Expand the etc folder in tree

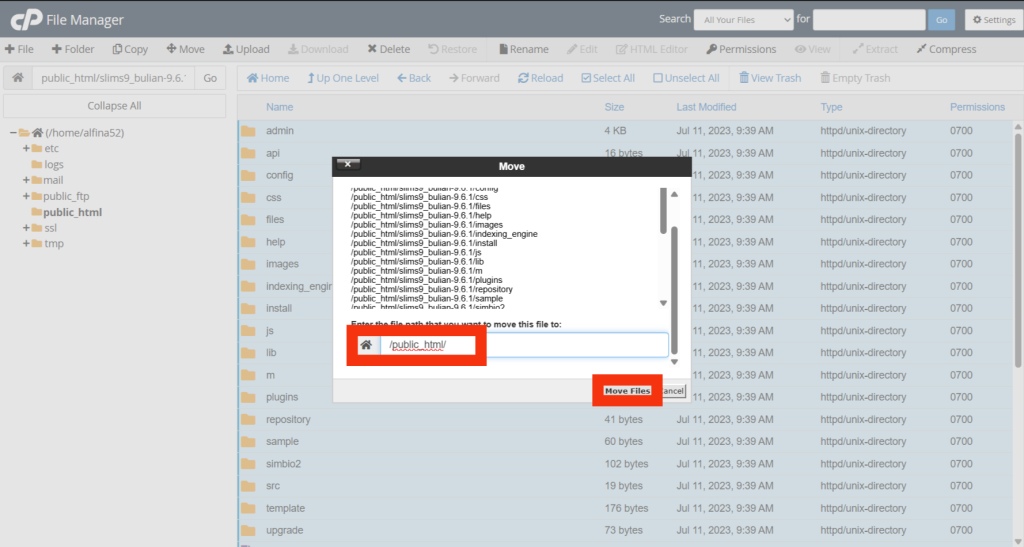pos(26,149)
